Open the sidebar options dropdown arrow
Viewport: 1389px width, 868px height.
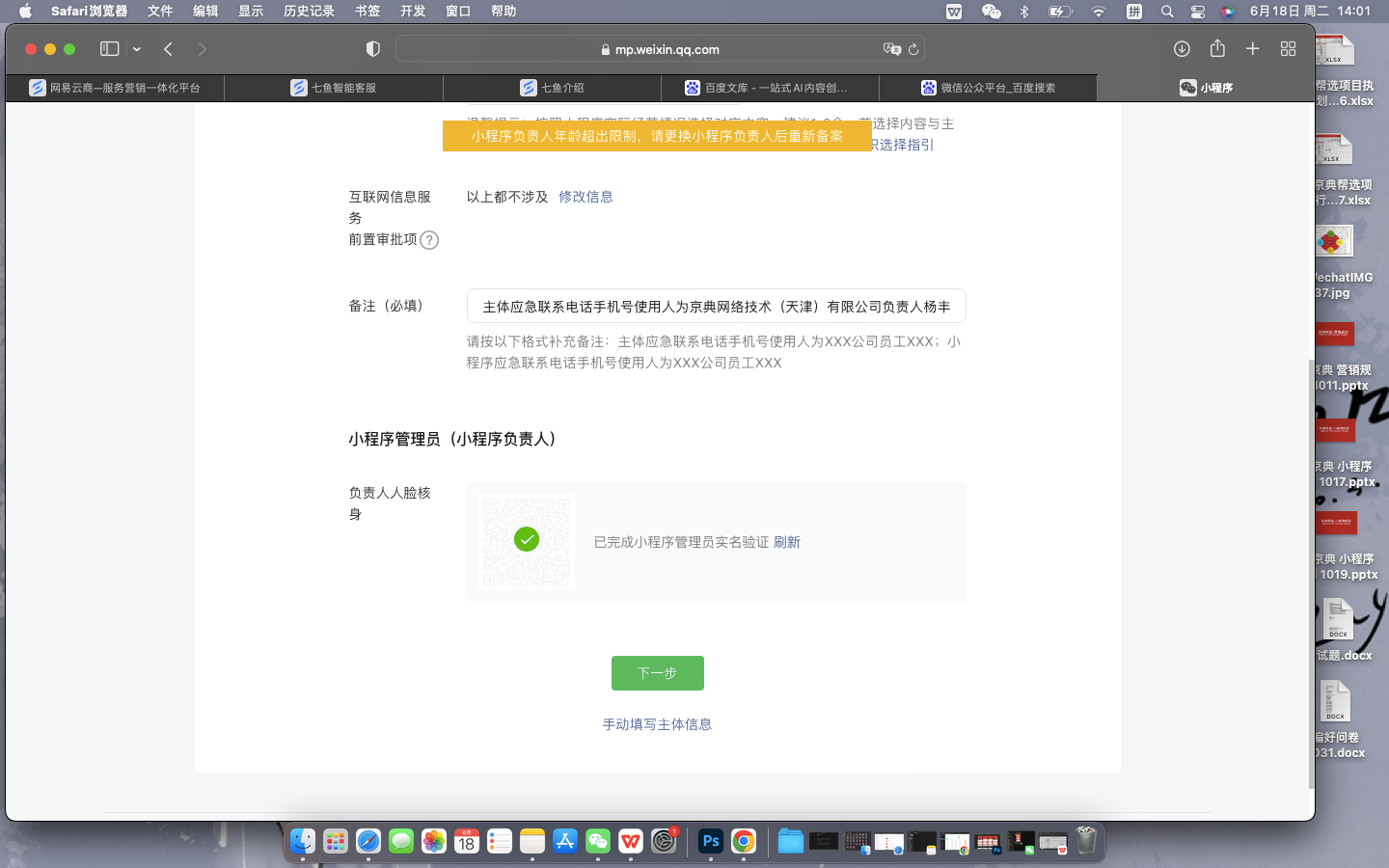pyautogui.click(x=137, y=49)
